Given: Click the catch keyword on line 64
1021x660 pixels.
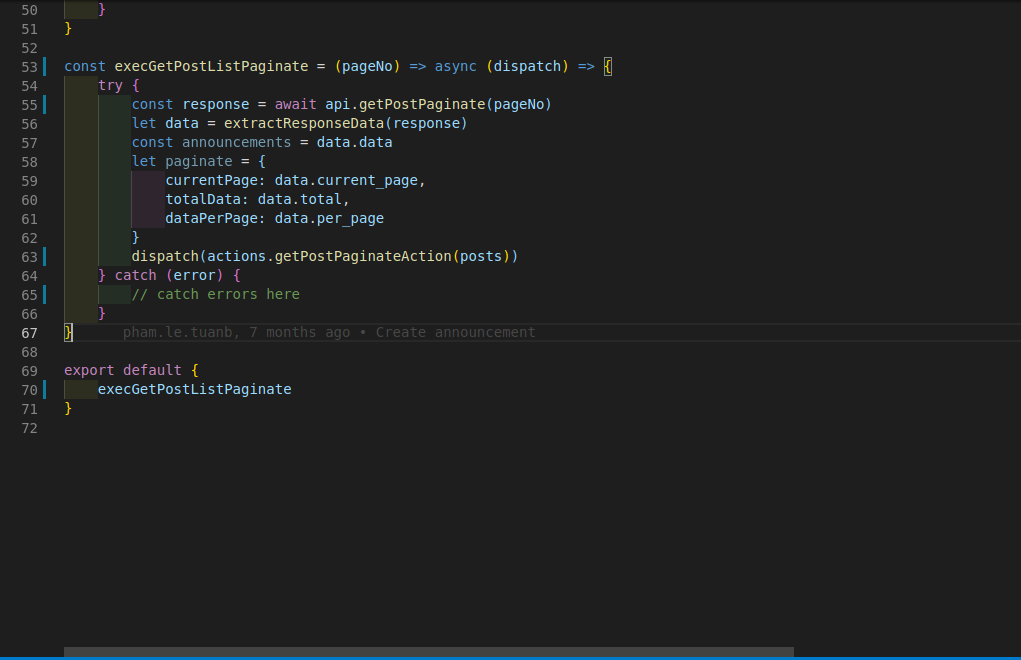Looking at the screenshot, I should [x=135, y=275].
